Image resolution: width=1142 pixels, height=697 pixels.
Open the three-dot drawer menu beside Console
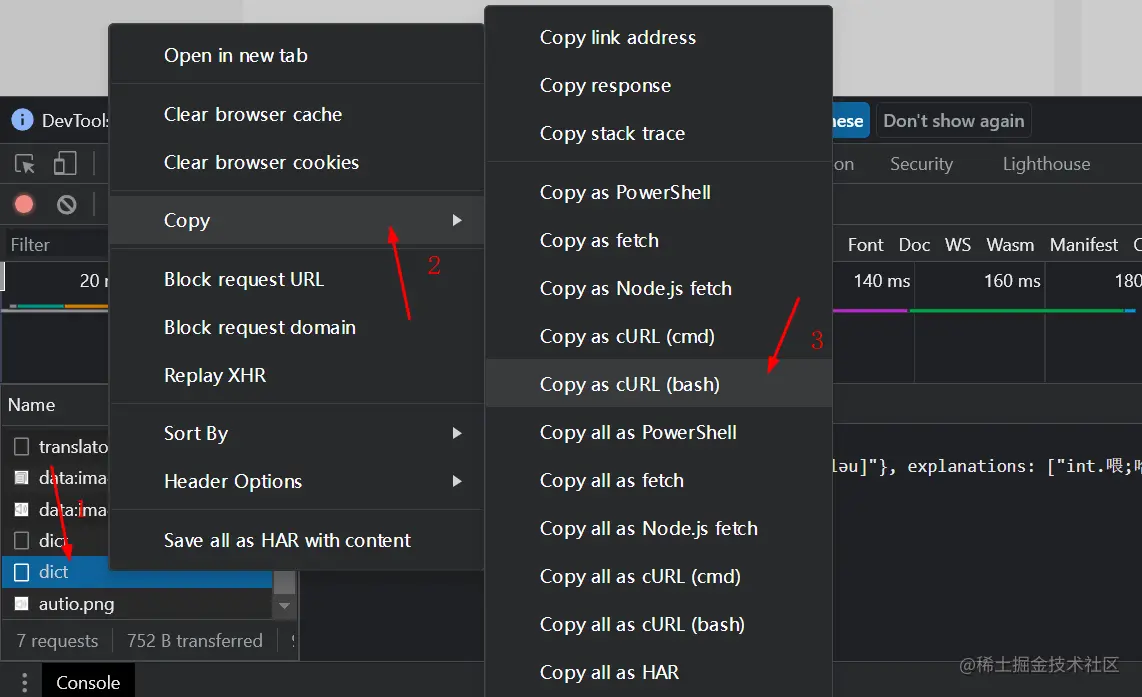(x=25, y=683)
